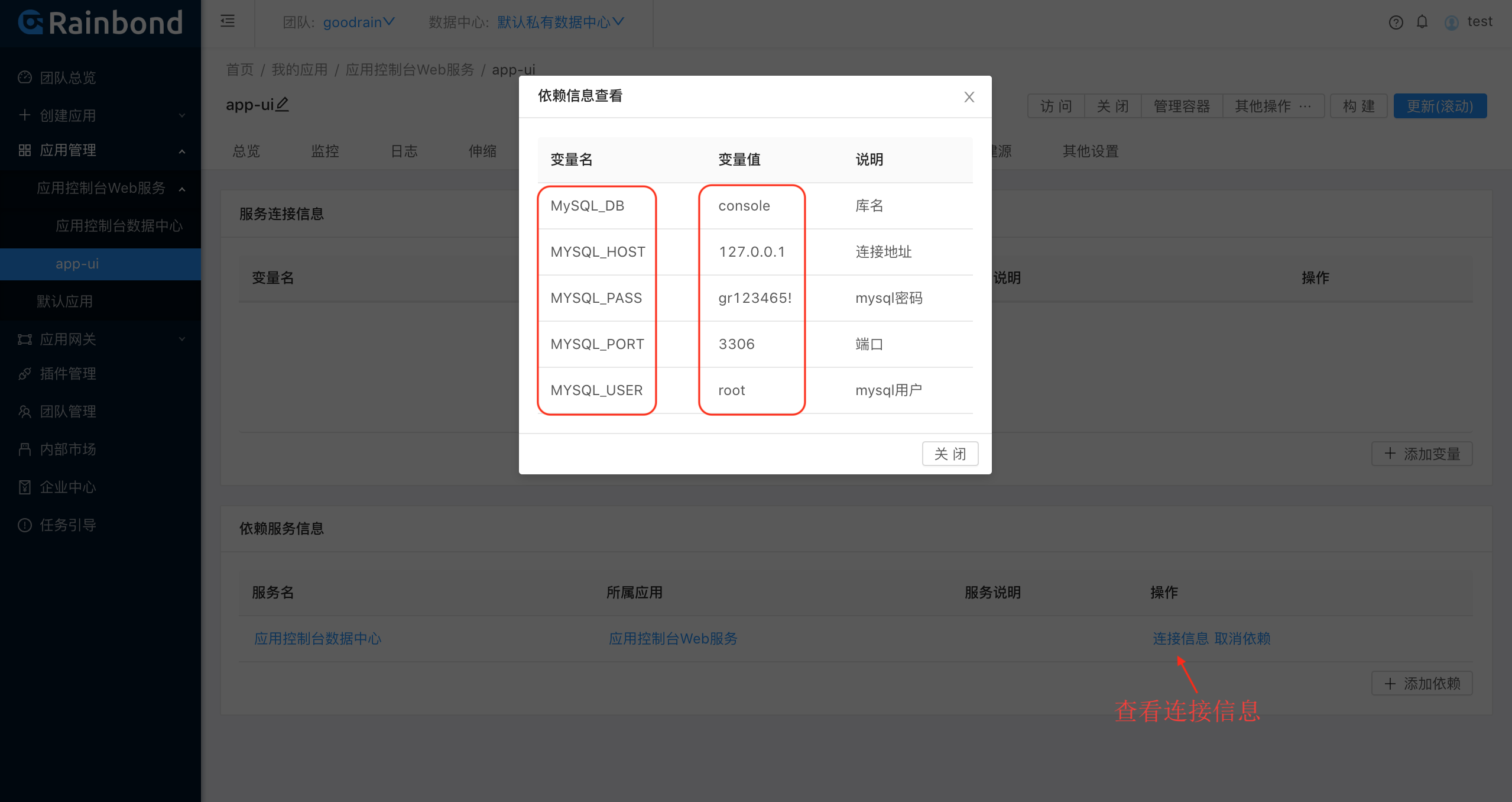Viewport: 1512px width, 802px height.
Task: Open help via the question mark icon
Action: click(1396, 22)
